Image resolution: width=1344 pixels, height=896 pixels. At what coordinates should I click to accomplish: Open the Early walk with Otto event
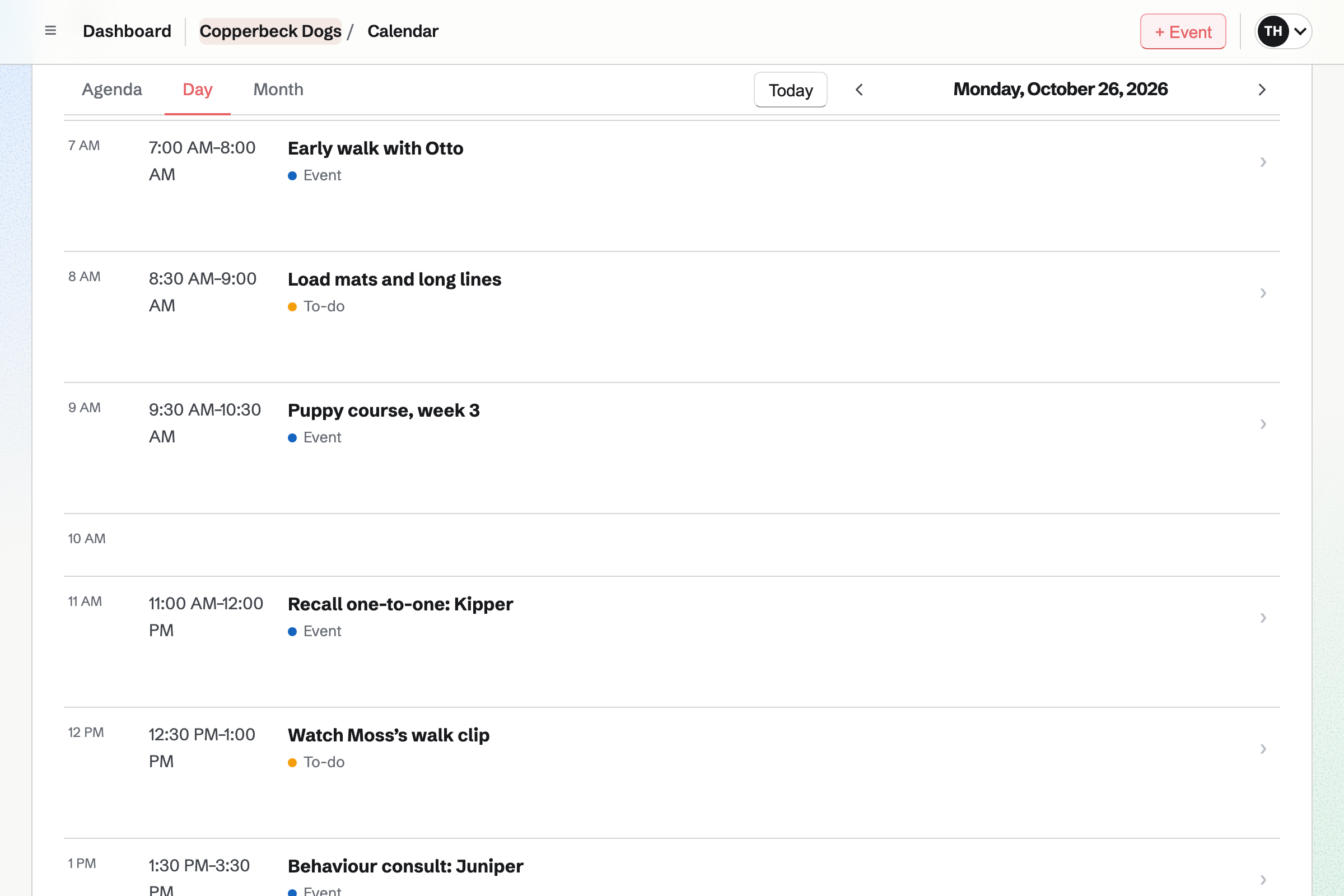[375, 148]
